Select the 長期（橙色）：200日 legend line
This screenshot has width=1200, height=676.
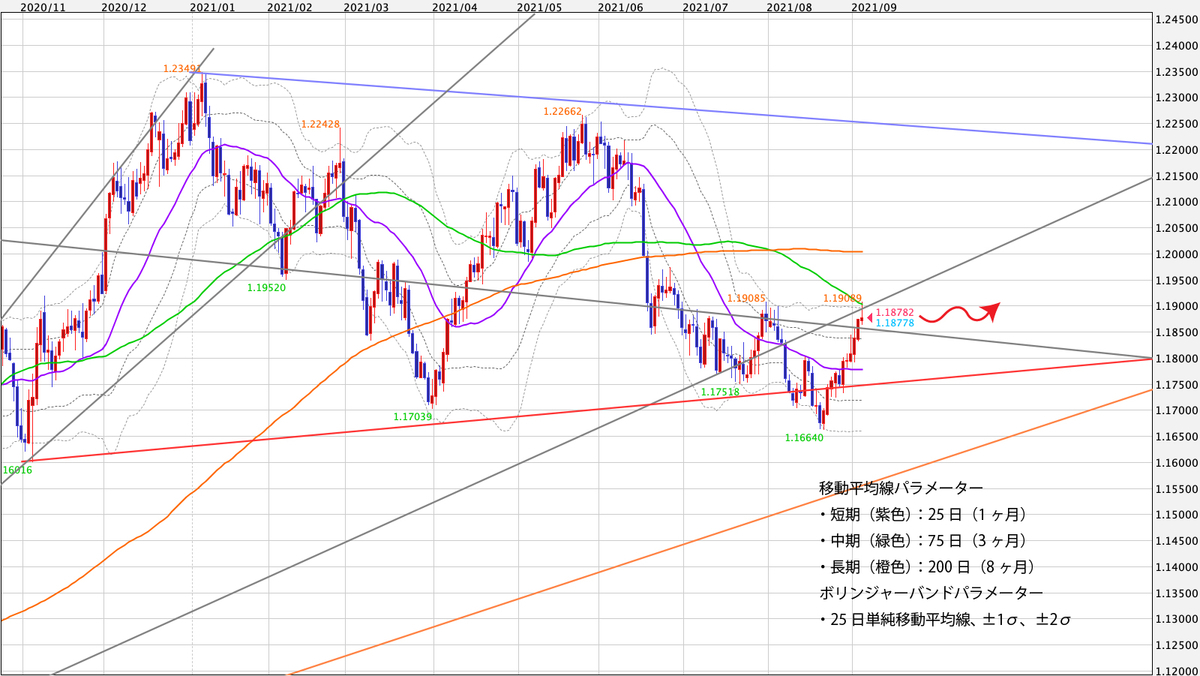click(x=927, y=566)
